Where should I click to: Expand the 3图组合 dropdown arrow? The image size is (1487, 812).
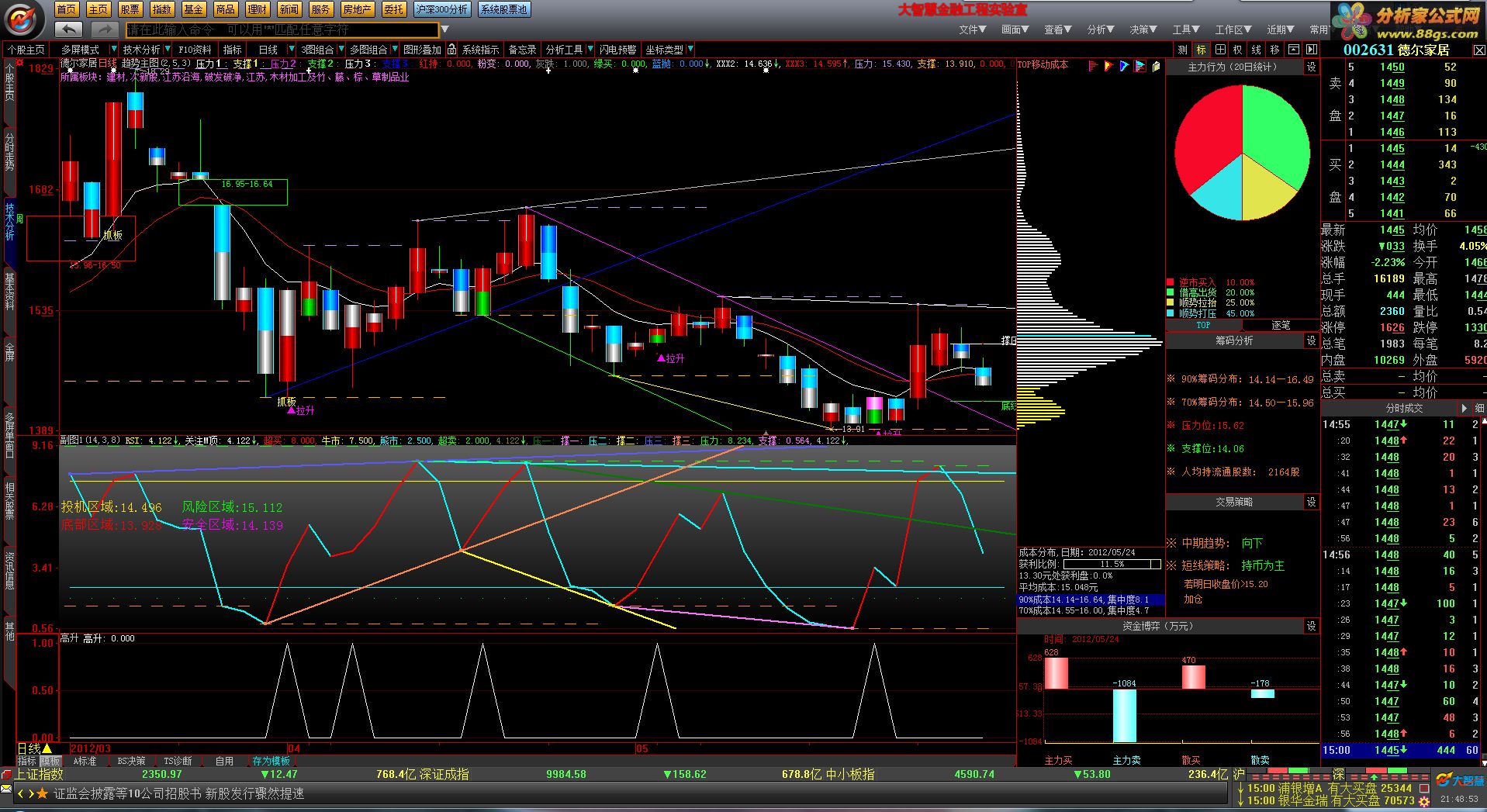coord(341,49)
